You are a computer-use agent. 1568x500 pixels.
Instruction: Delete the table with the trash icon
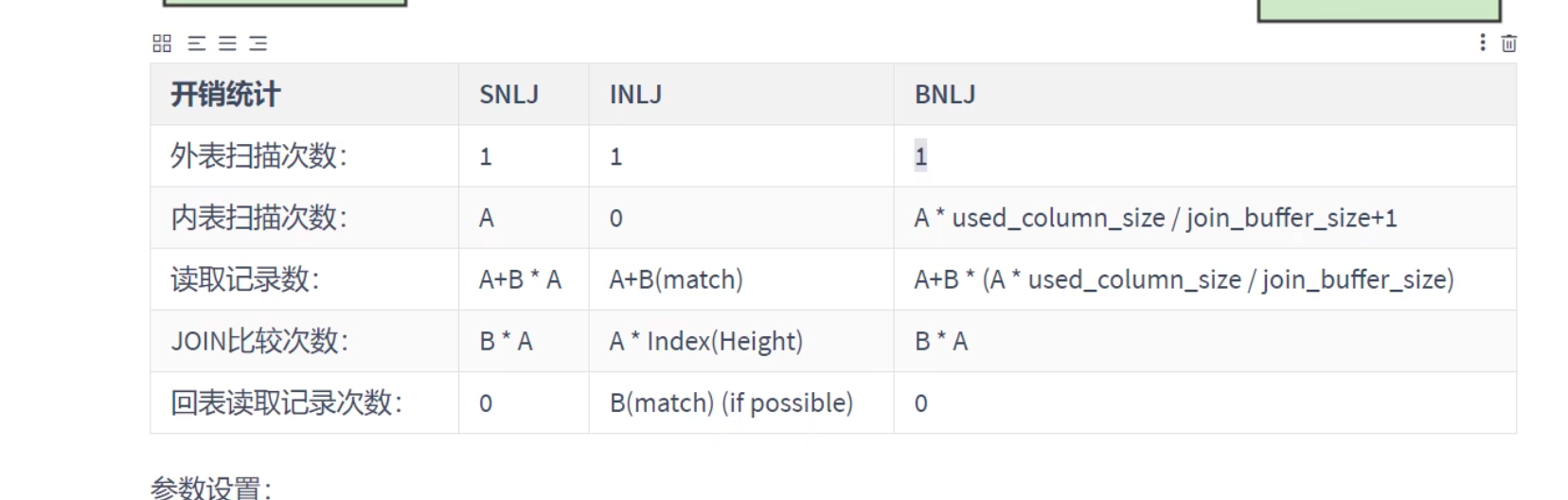point(1509,44)
